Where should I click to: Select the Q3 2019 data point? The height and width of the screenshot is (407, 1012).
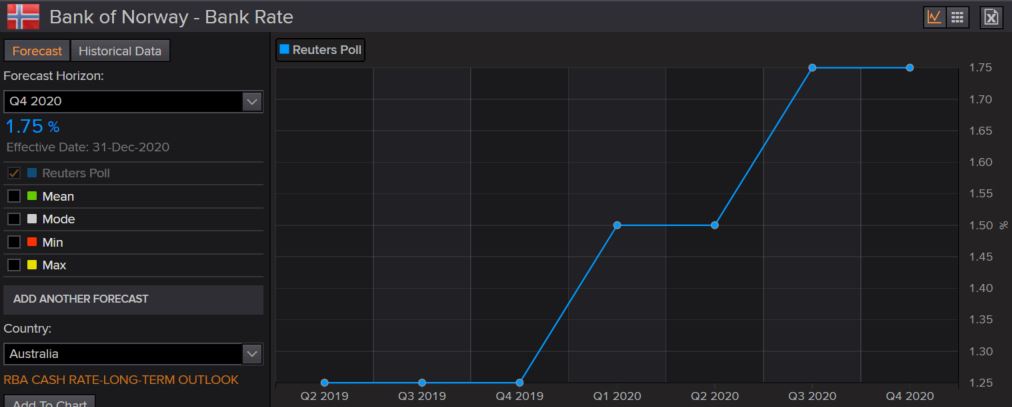pos(422,382)
